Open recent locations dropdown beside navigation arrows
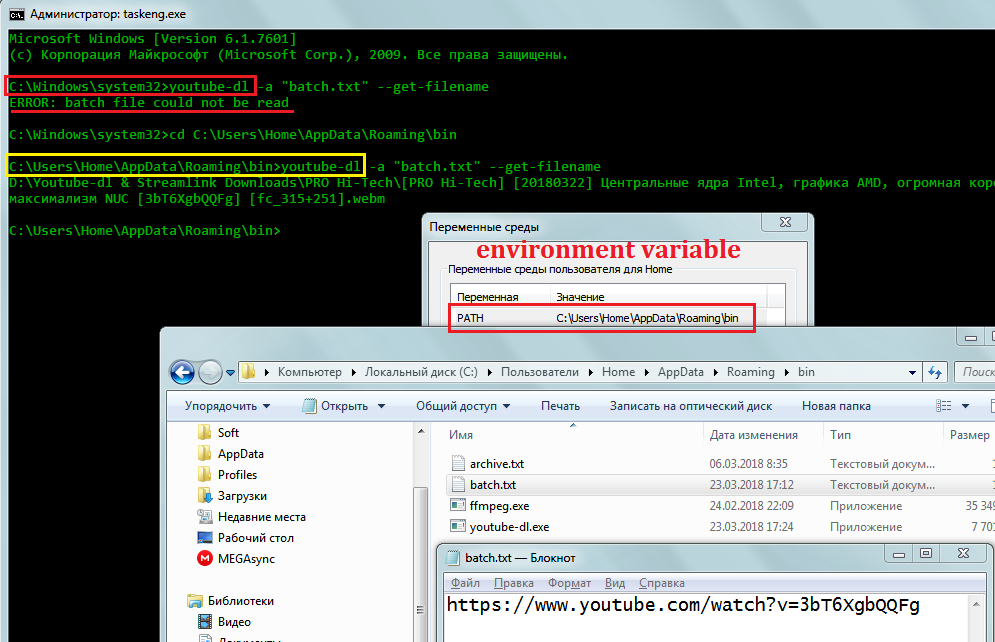 coord(230,373)
